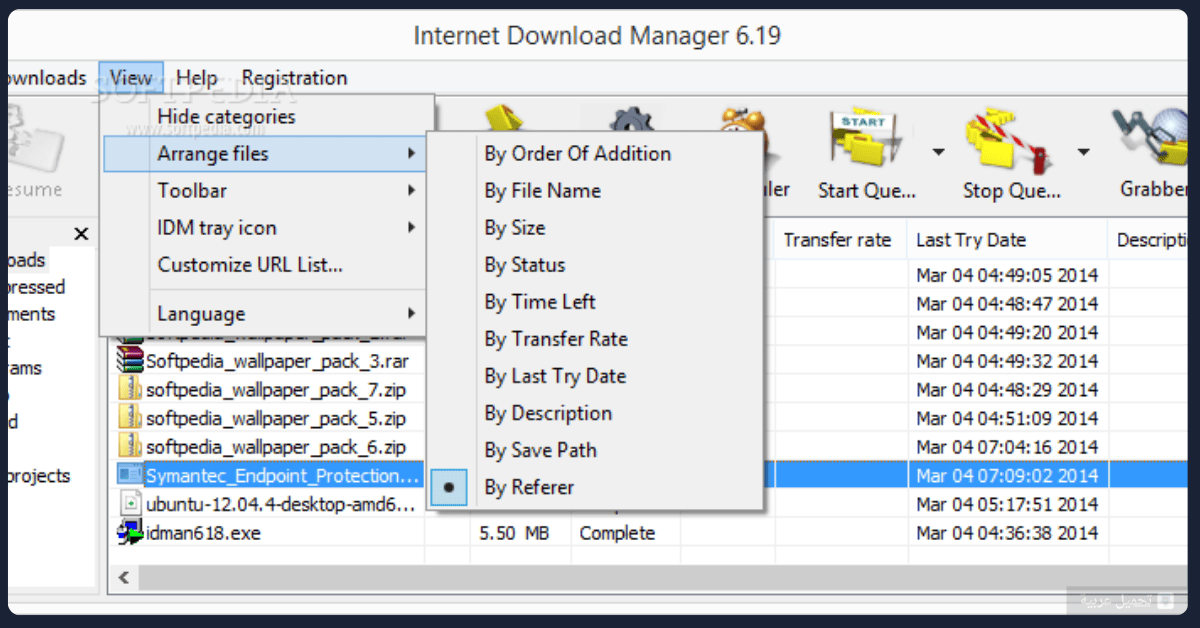This screenshot has height=628, width=1200.
Task: Select the By Referer radio bullet
Action: 449,488
